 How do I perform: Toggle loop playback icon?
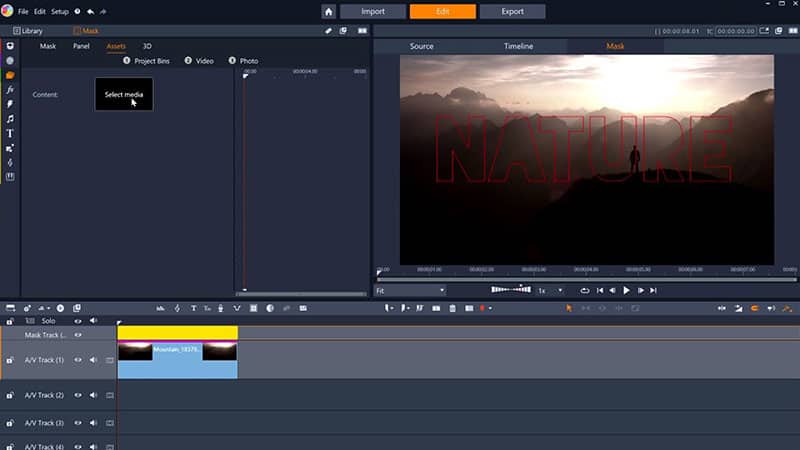coord(585,290)
